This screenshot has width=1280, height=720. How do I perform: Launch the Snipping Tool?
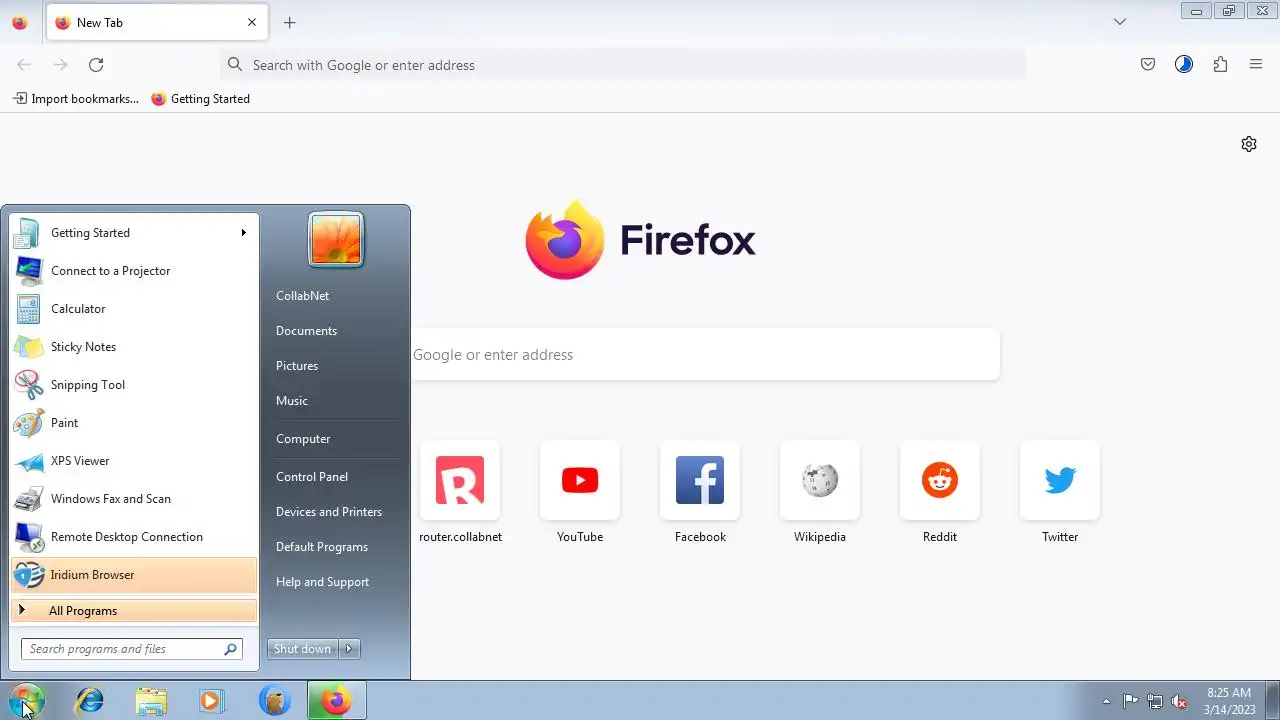134,385
